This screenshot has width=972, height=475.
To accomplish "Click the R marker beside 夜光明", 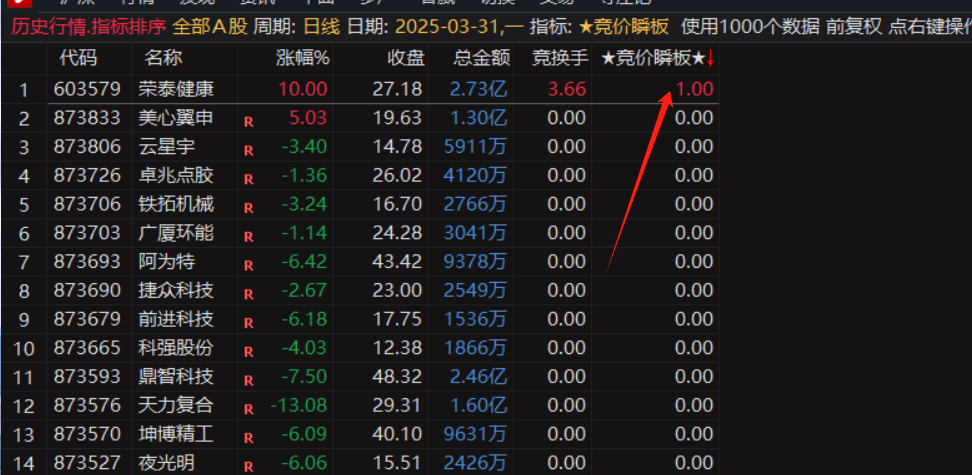I will pos(249,467).
